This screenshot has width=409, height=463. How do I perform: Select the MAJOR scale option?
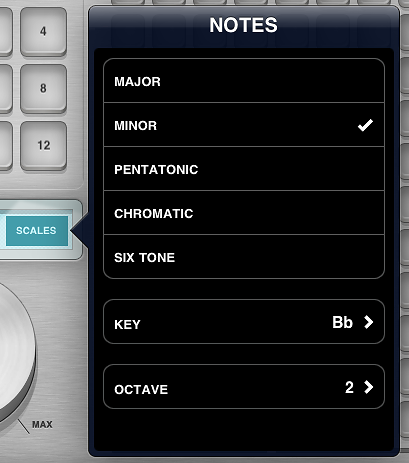point(244,81)
